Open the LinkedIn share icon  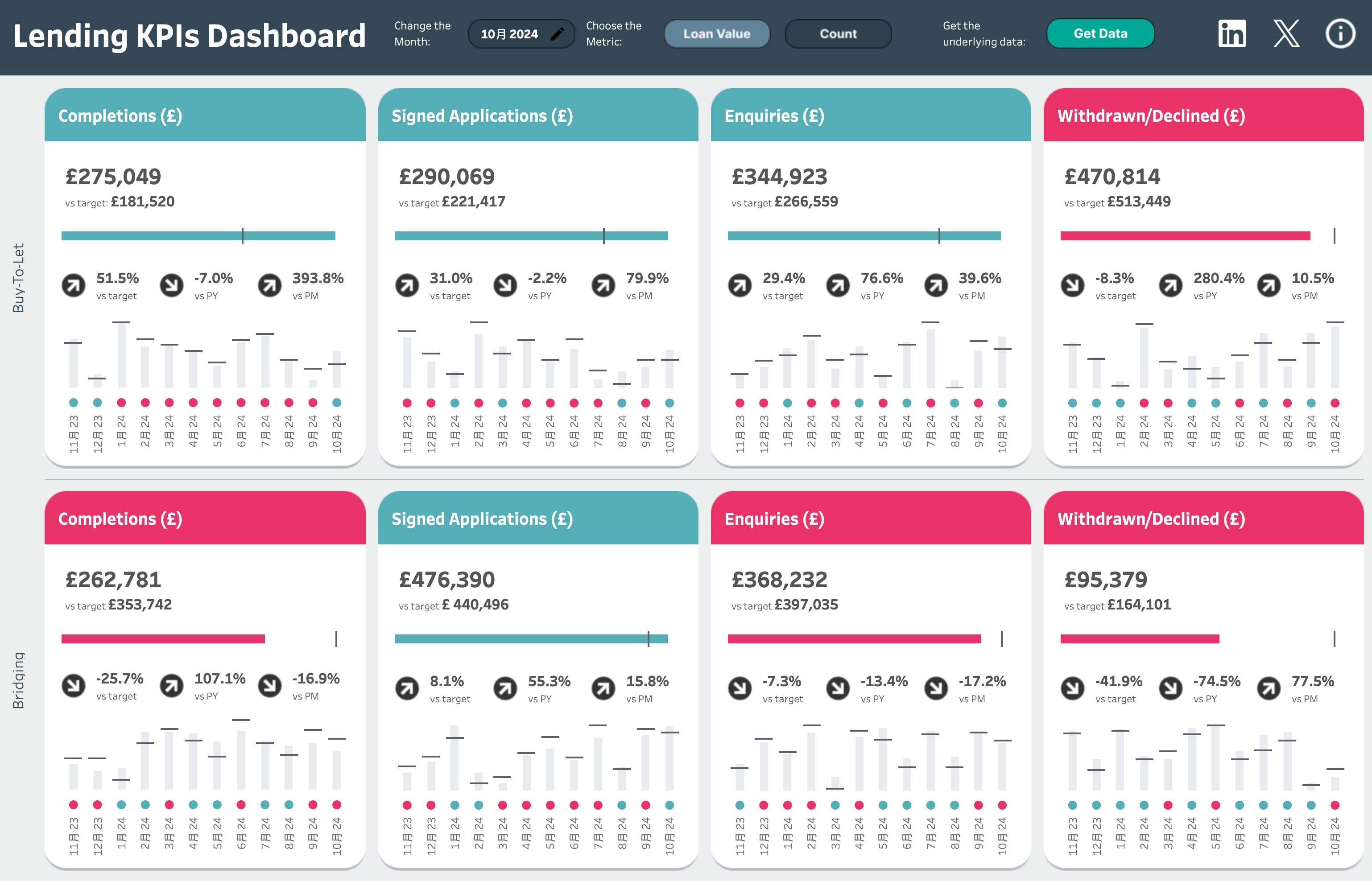point(1231,34)
